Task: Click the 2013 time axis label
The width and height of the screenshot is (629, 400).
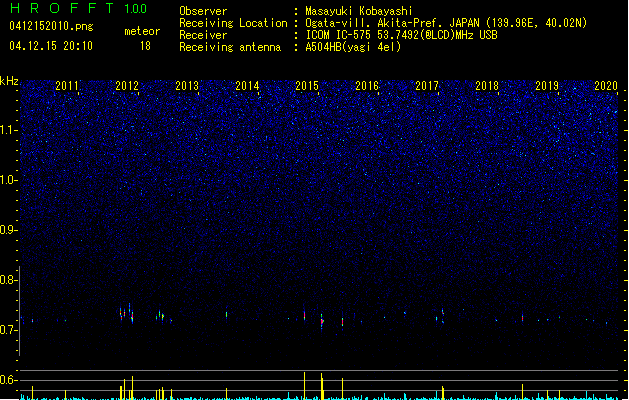Action: tap(187, 86)
